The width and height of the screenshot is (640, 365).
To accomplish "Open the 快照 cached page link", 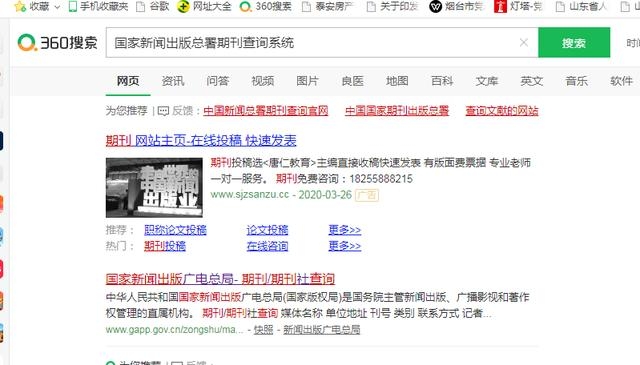I will [263, 329].
